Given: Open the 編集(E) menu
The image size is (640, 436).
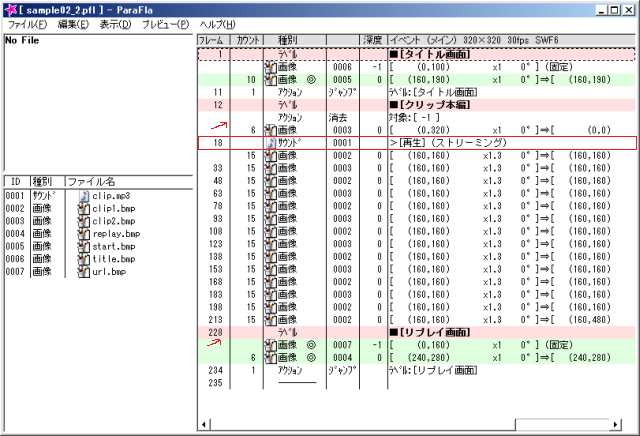Looking at the screenshot, I should click(73, 24).
